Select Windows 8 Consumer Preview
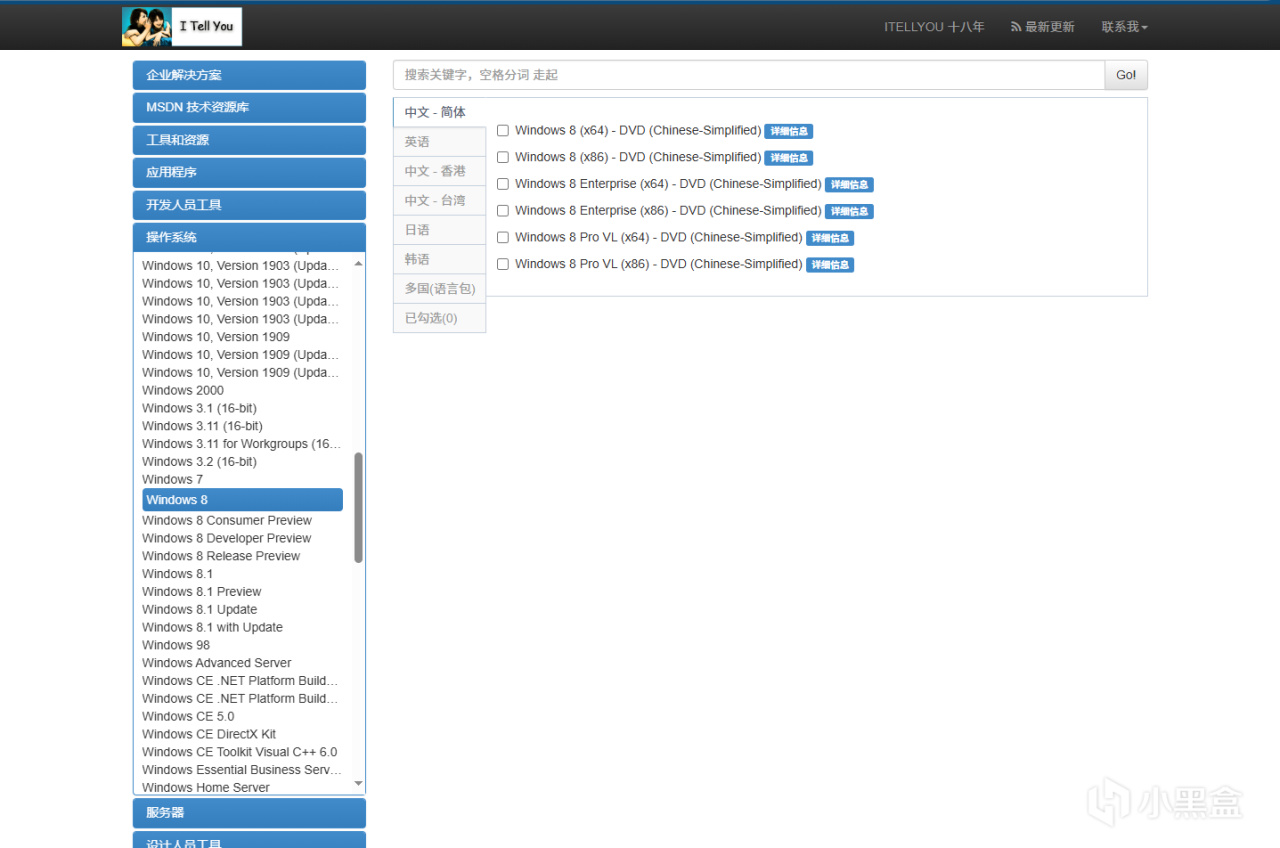 227,520
